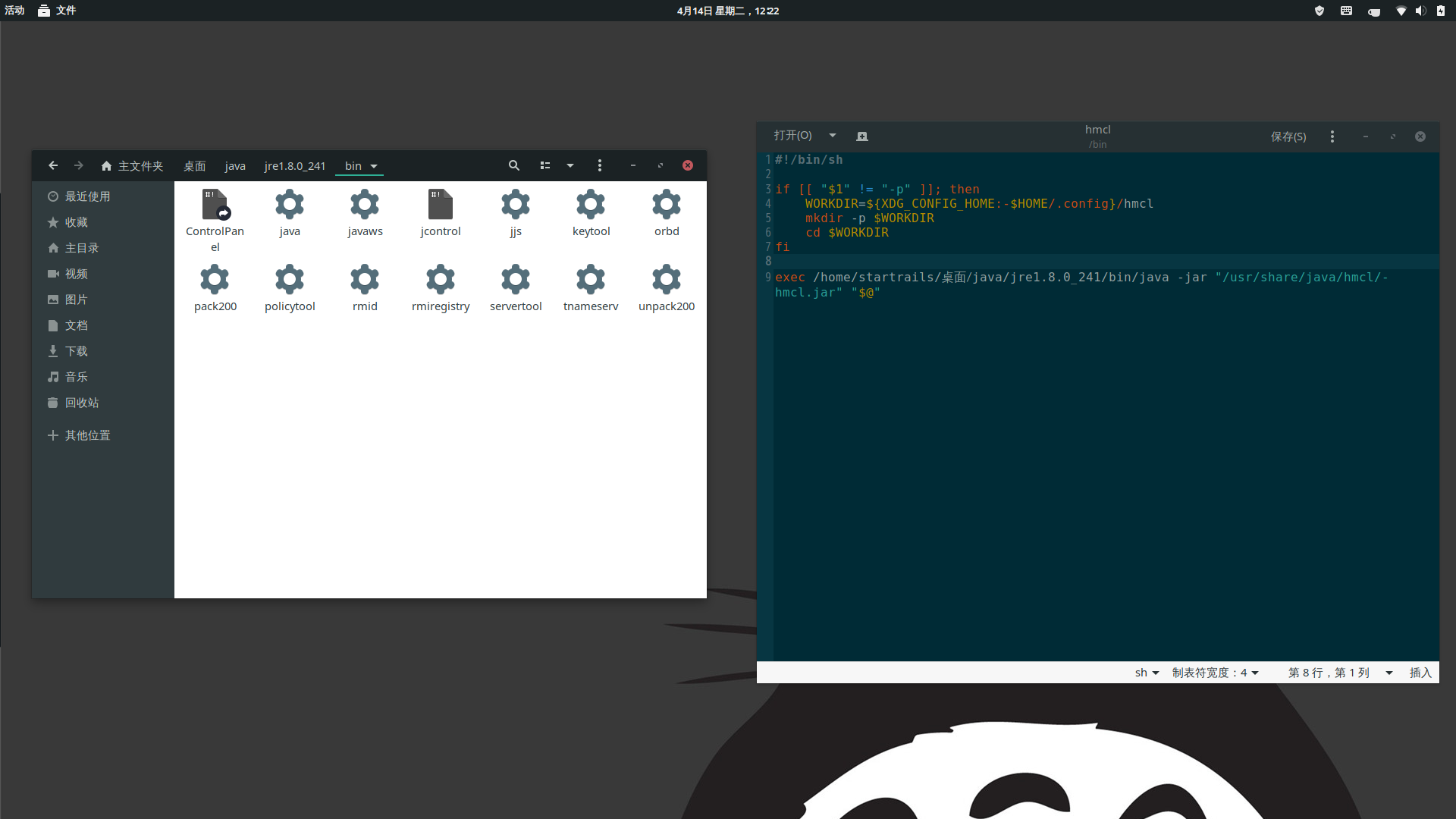Image resolution: width=1456 pixels, height=819 pixels.
Task: Click the search icon in the file manager toolbar
Action: (514, 165)
